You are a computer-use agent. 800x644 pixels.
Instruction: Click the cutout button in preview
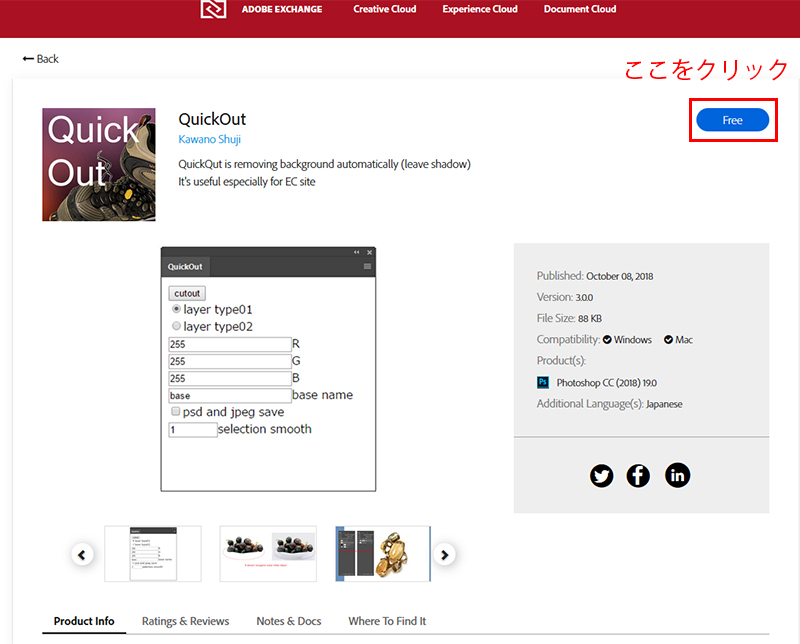[187, 293]
